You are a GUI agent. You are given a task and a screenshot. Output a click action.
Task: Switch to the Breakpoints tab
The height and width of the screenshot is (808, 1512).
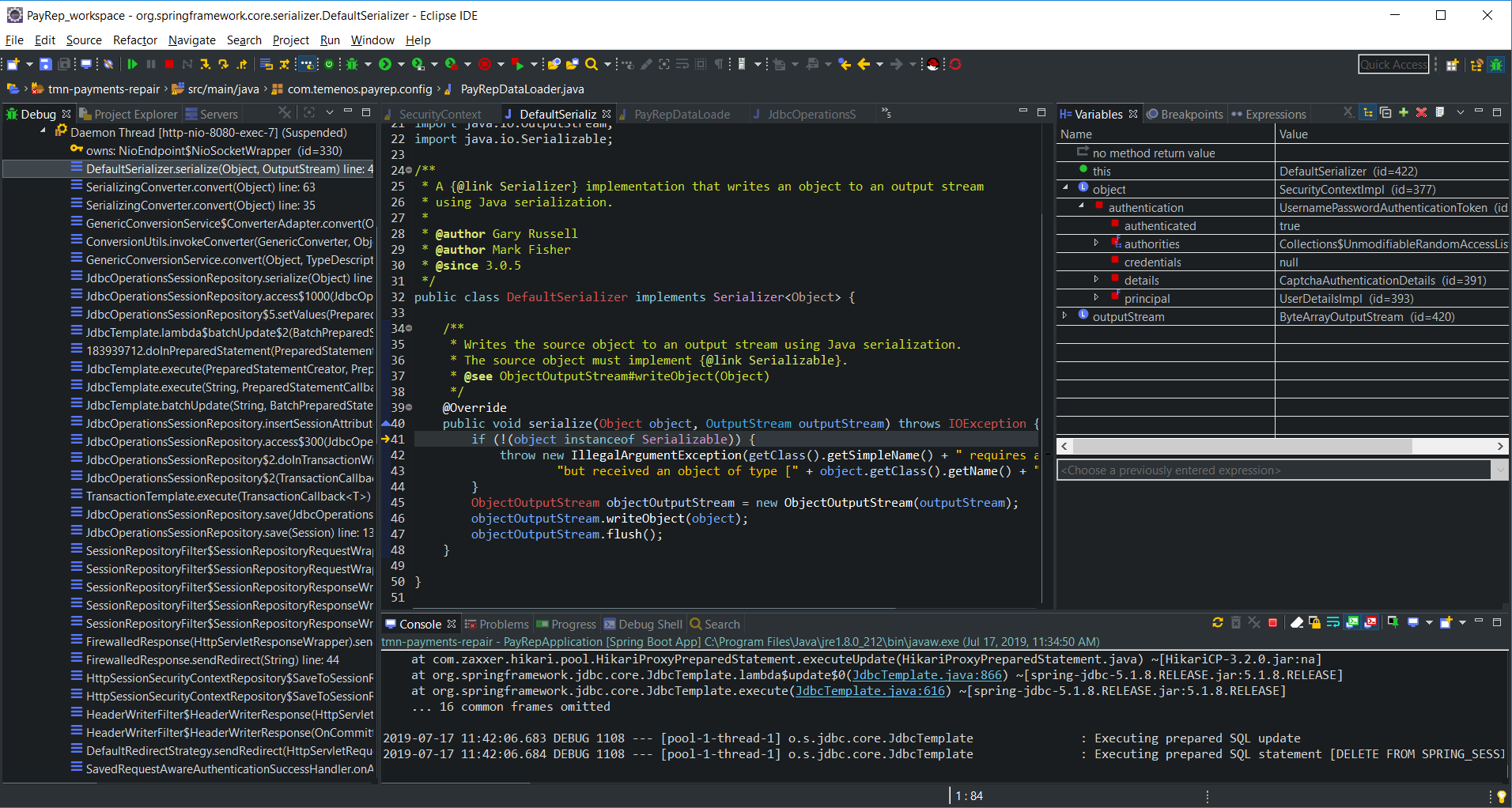pyautogui.click(x=1185, y=115)
